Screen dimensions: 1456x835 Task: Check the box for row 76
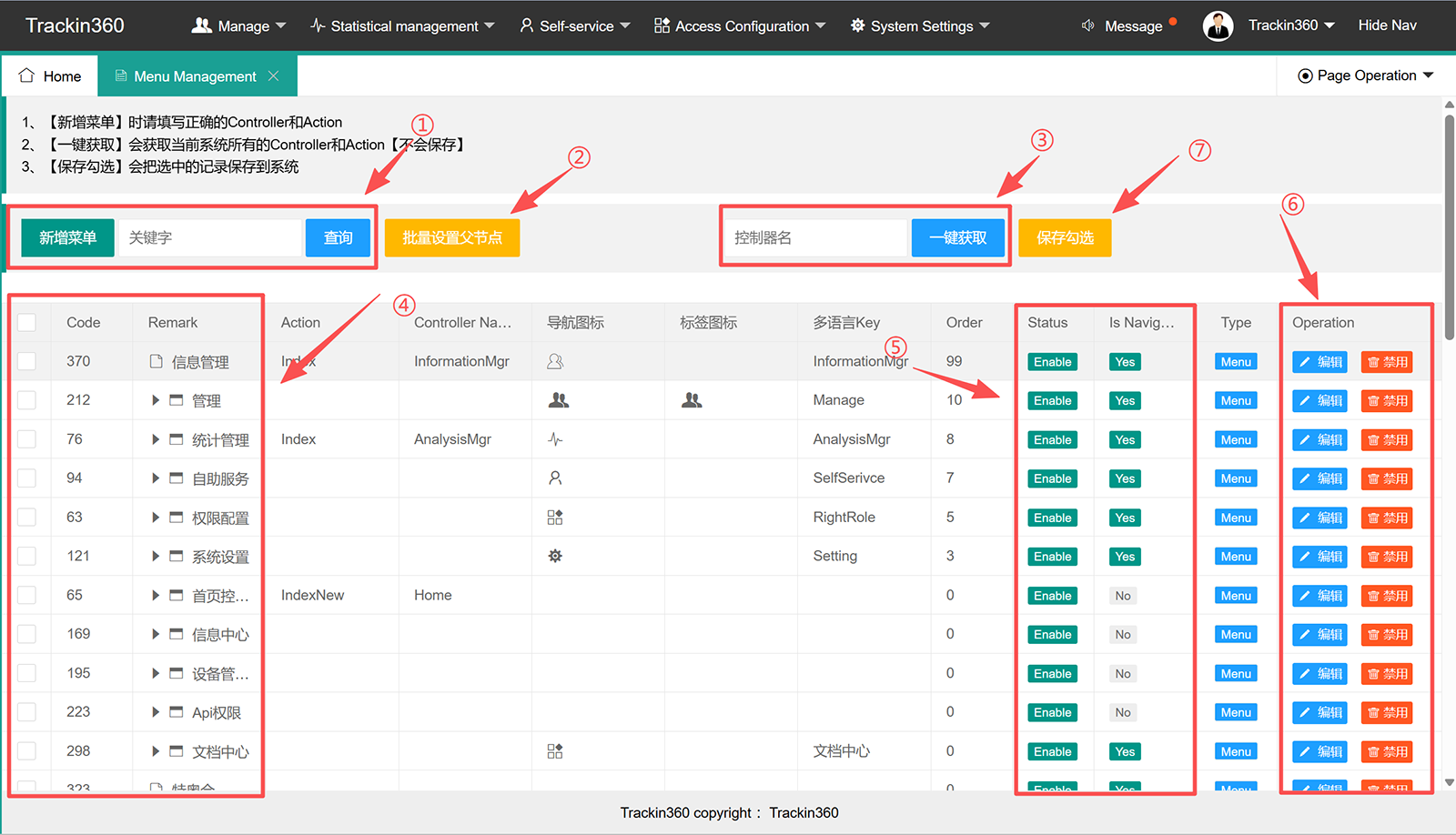(x=27, y=439)
